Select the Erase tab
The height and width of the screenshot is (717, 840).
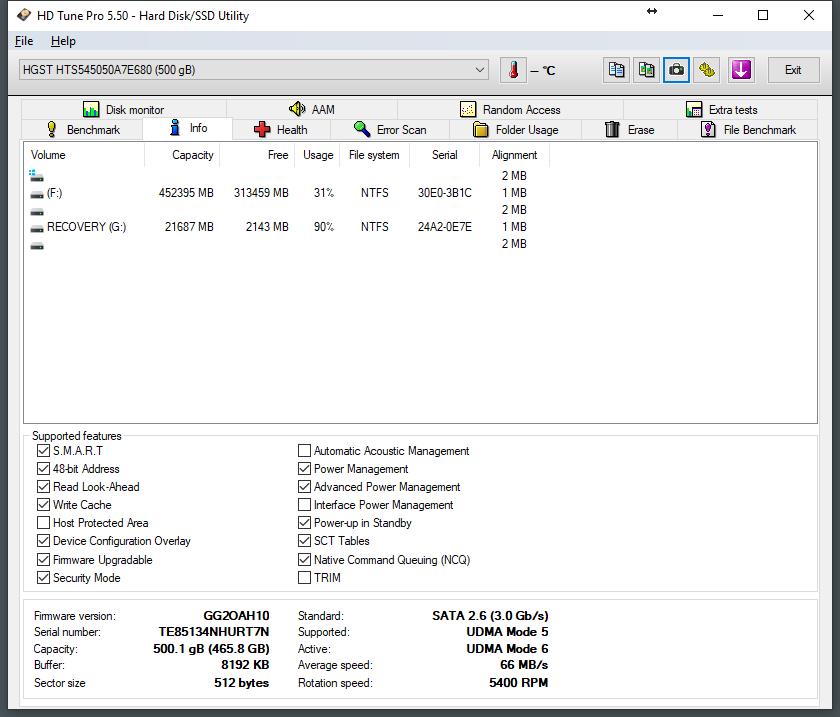[630, 130]
